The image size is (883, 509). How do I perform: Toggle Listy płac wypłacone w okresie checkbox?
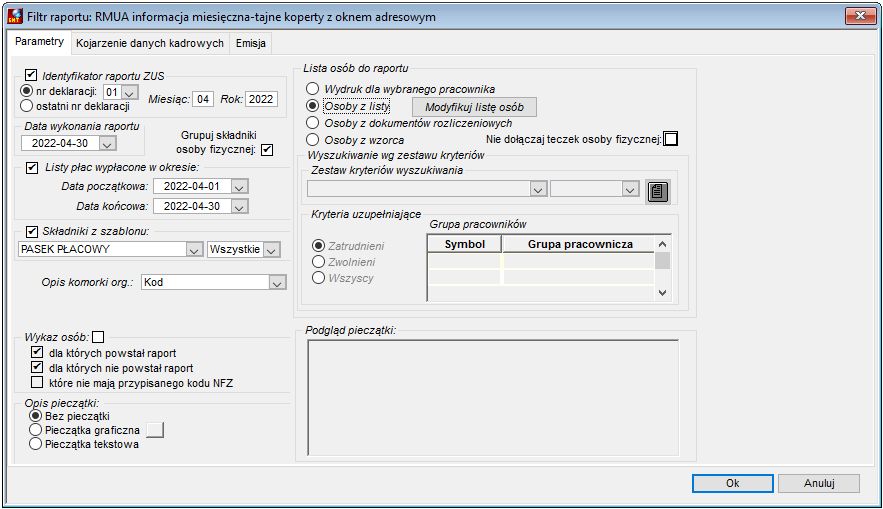click(32, 167)
